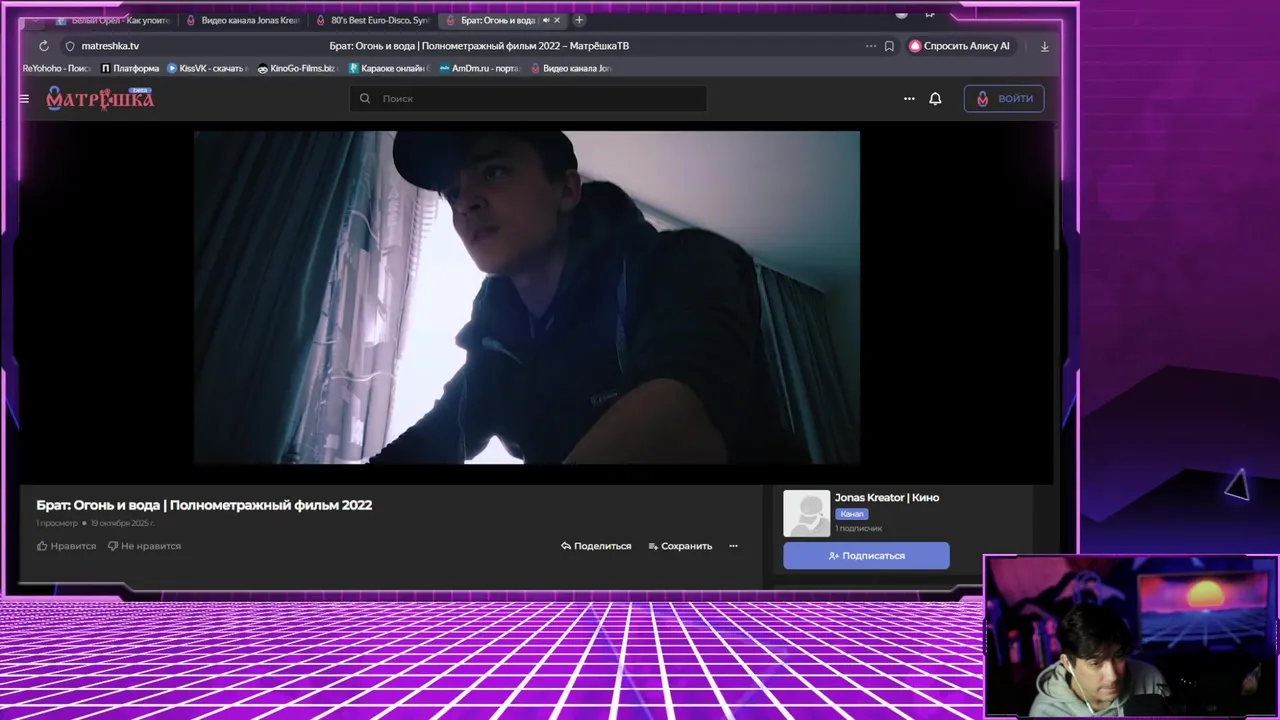Open the address bar three-dot options
The width and height of the screenshot is (1280, 720).
click(871, 46)
